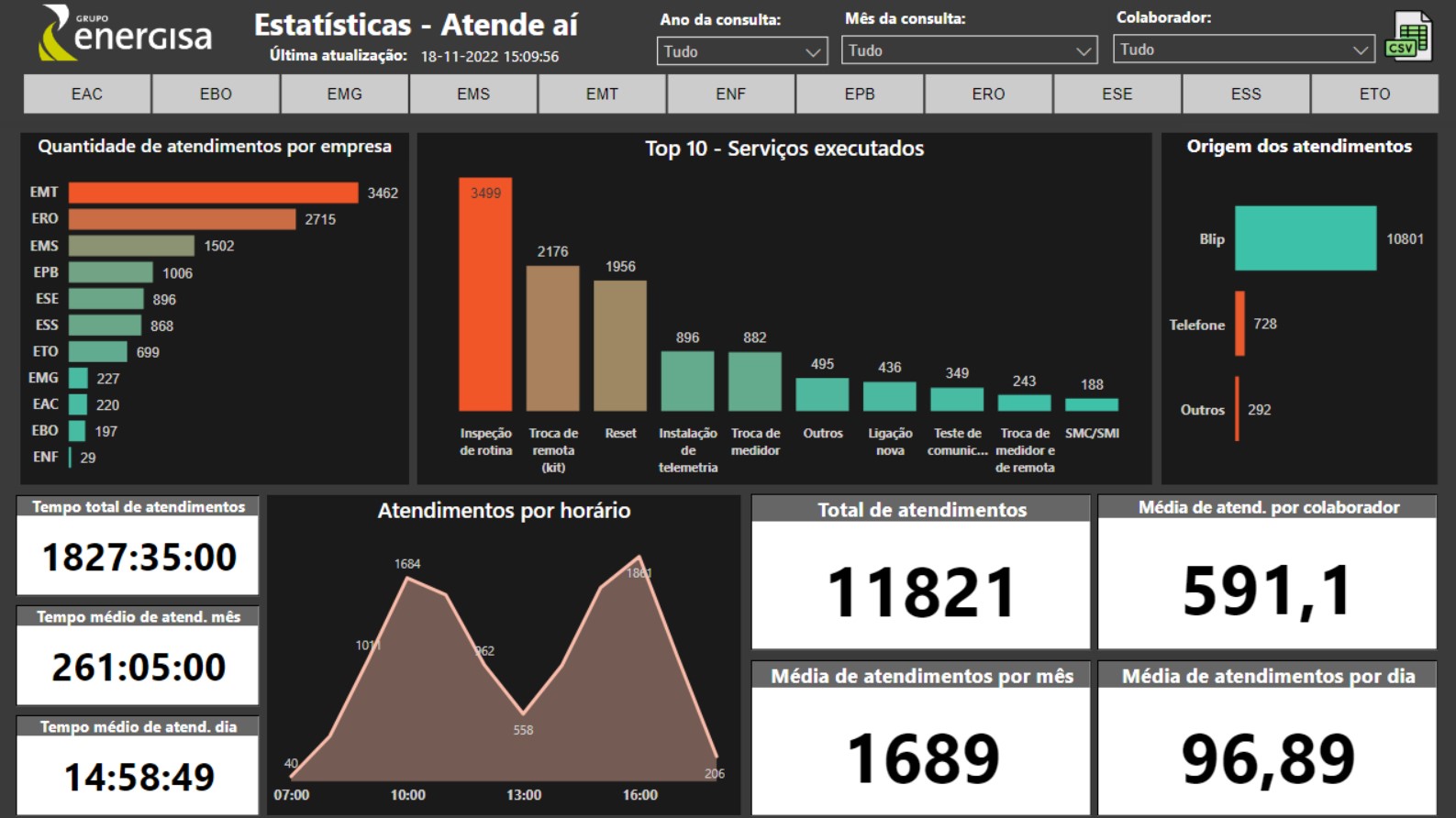Click the Telefone origin bar
This screenshot has height=818, width=1456.
pos(1239,324)
